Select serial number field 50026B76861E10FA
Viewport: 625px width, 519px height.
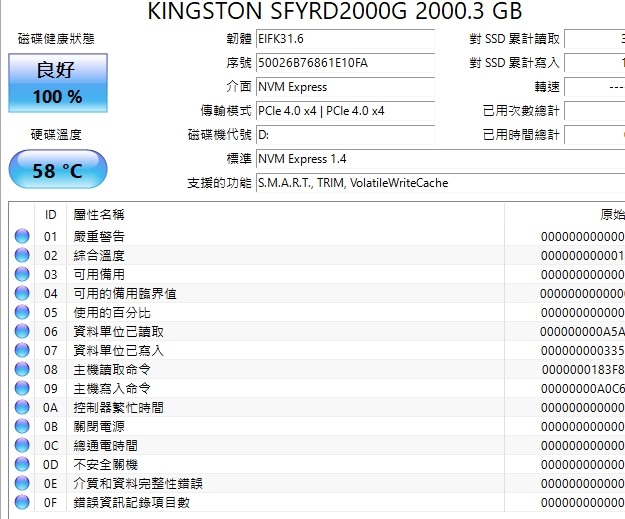coord(345,63)
